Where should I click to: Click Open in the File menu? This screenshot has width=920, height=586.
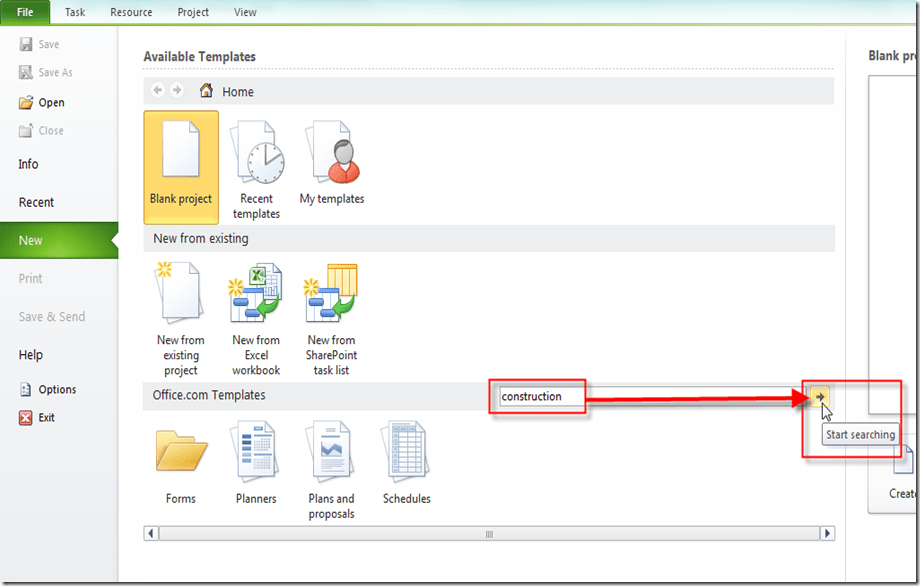point(51,102)
